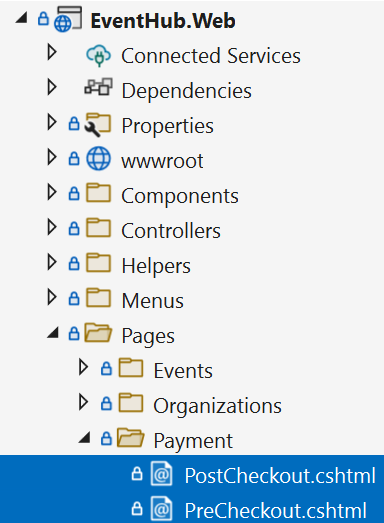This screenshot has width=384, height=523.
Task: Expand the Events folder arrow
Action: pos(83,367)
